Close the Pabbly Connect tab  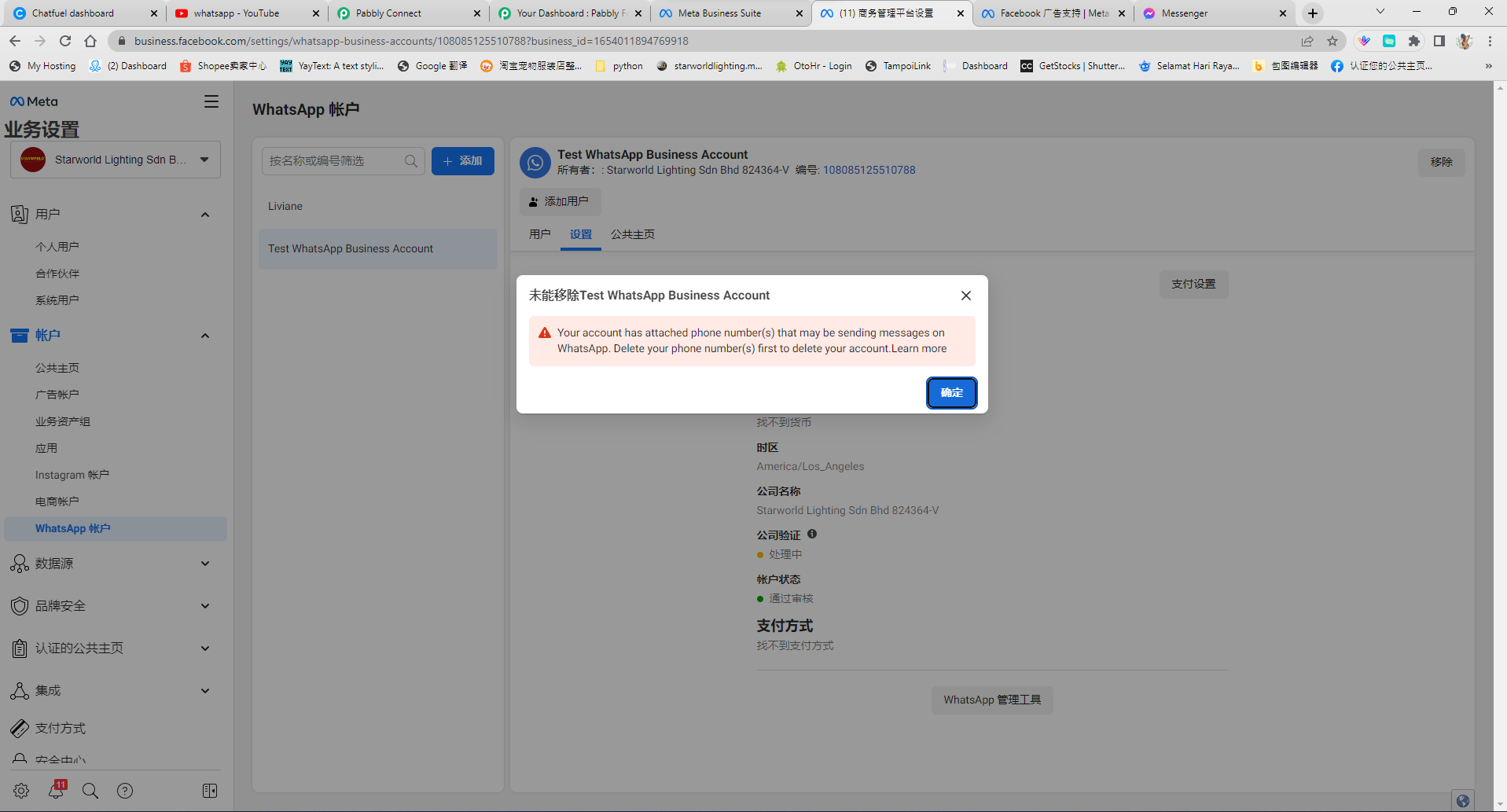coord(477,13)
